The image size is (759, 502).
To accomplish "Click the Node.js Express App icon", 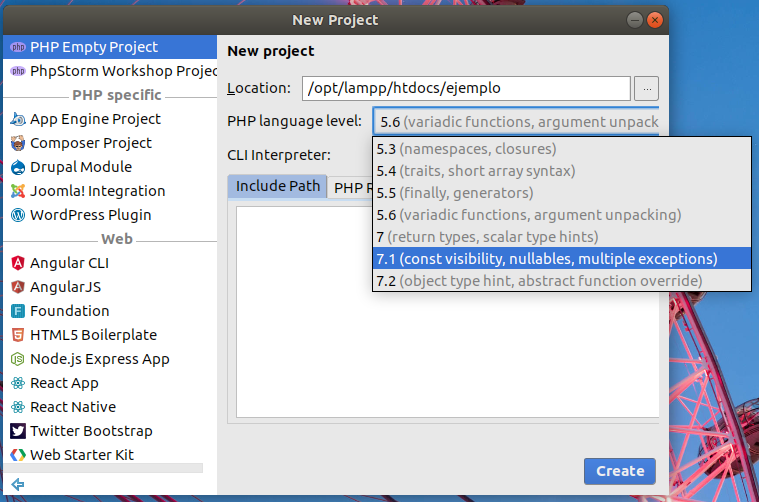I will click(18, 359).
